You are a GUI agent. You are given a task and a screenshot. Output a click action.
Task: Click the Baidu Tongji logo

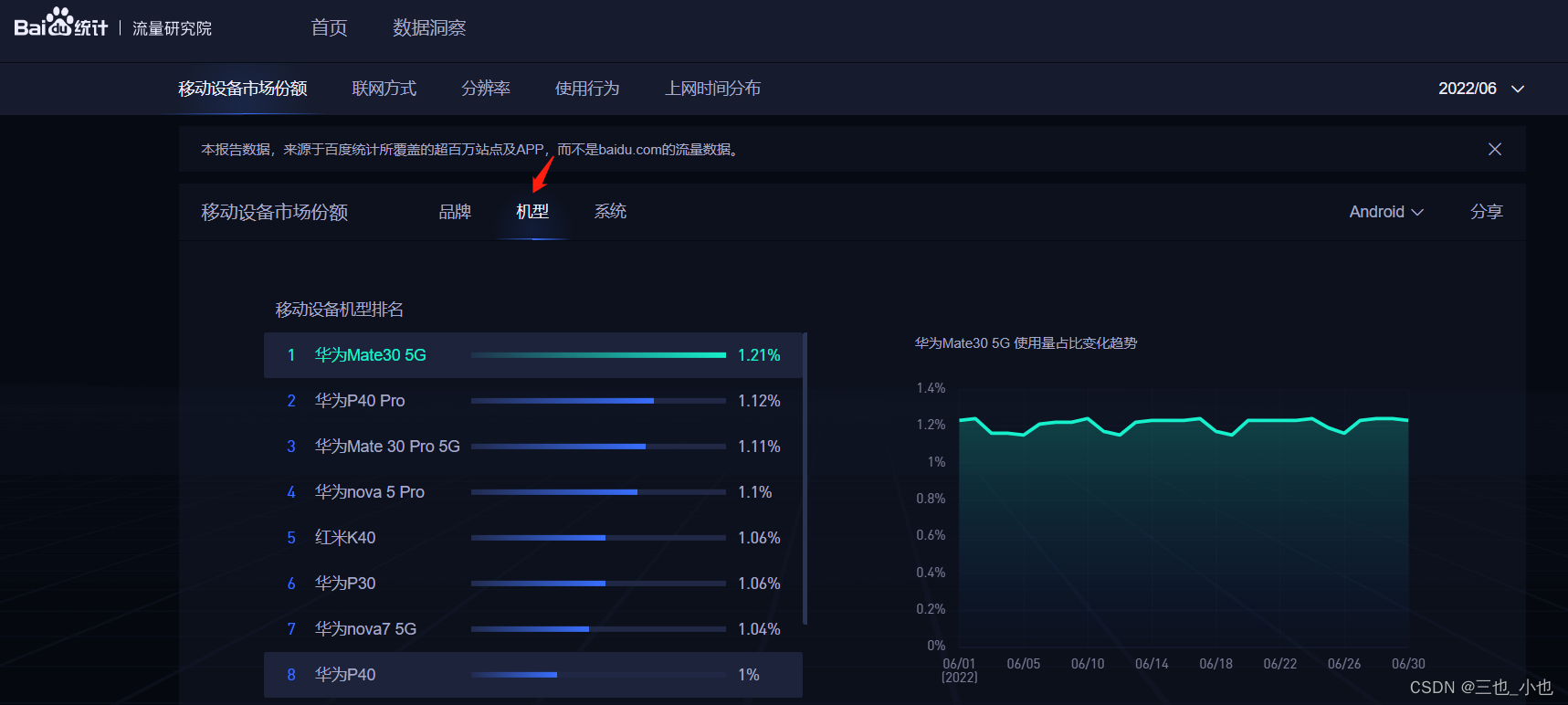[x=60, y=24]
